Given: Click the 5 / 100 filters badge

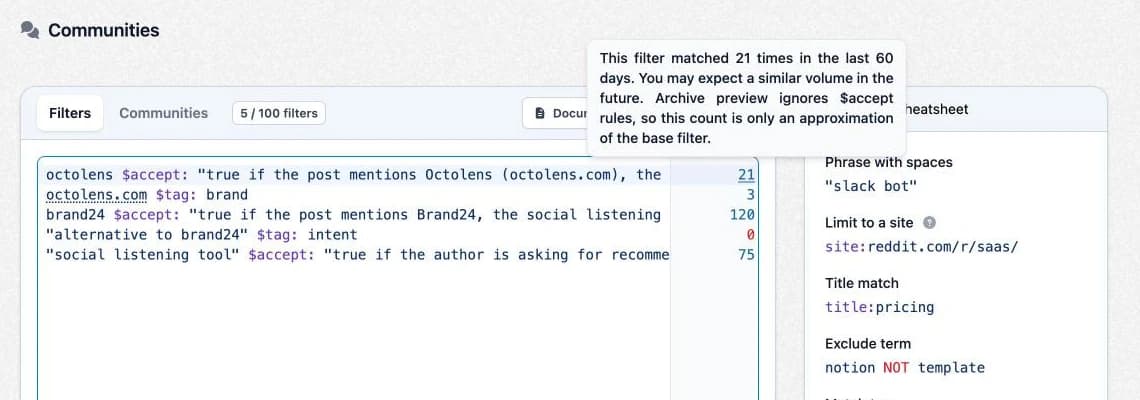Looking at the screenshot, I should (279, 113).
